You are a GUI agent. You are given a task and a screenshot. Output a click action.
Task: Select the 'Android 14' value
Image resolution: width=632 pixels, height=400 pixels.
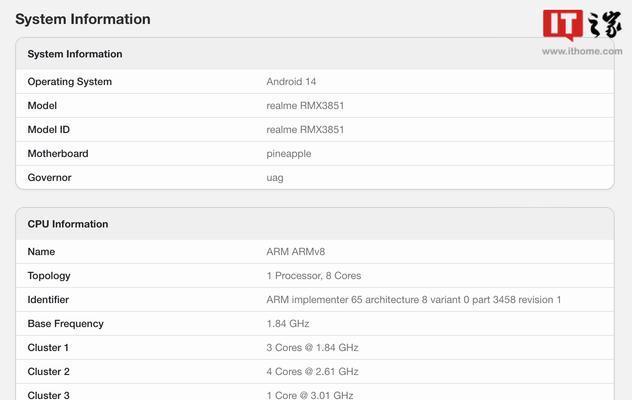click(291, 81)
